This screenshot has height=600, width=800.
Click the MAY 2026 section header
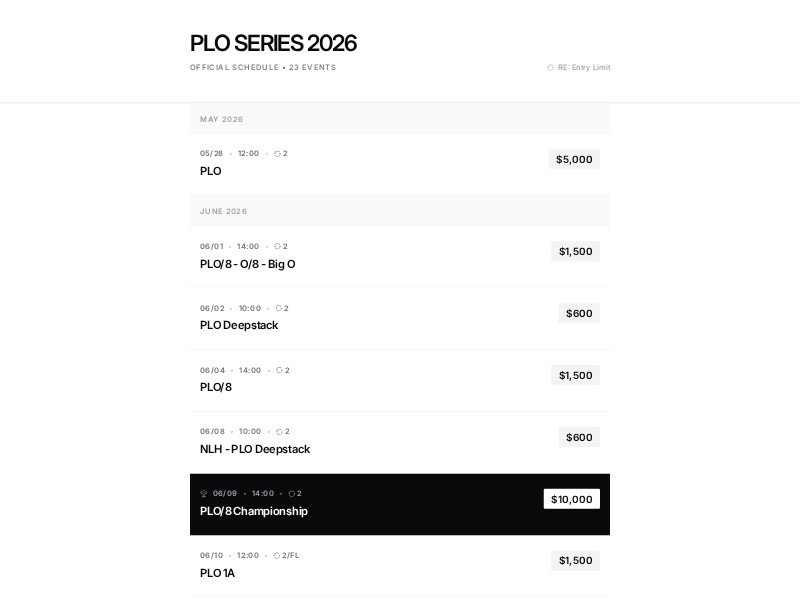[x=221, y=119]
